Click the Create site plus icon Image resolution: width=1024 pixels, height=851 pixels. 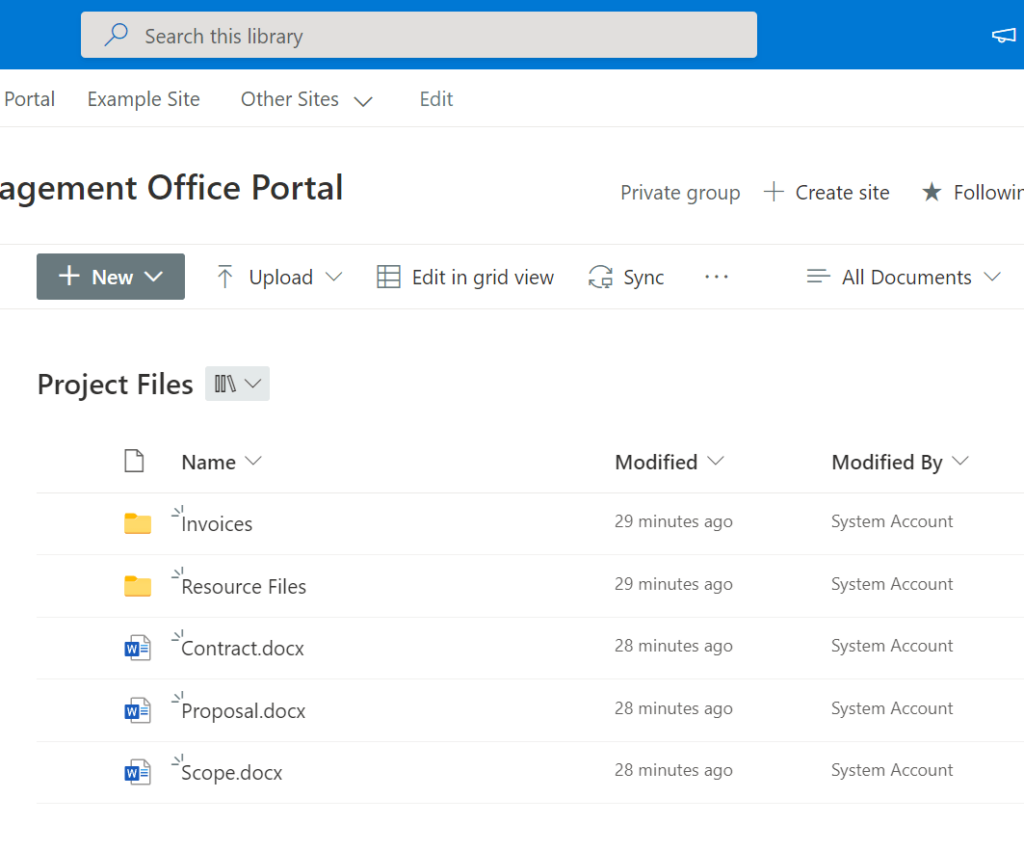[773, 192]
